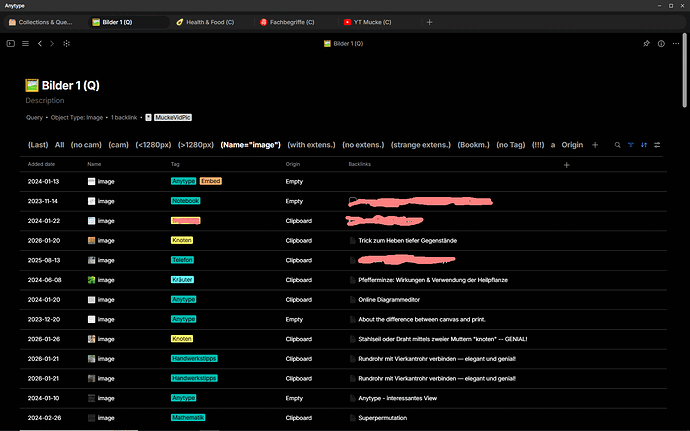Image resolution: width=690 pixels, height=431 pixels.
Task: Go back with the left arrow
Action: click(40, 44)
